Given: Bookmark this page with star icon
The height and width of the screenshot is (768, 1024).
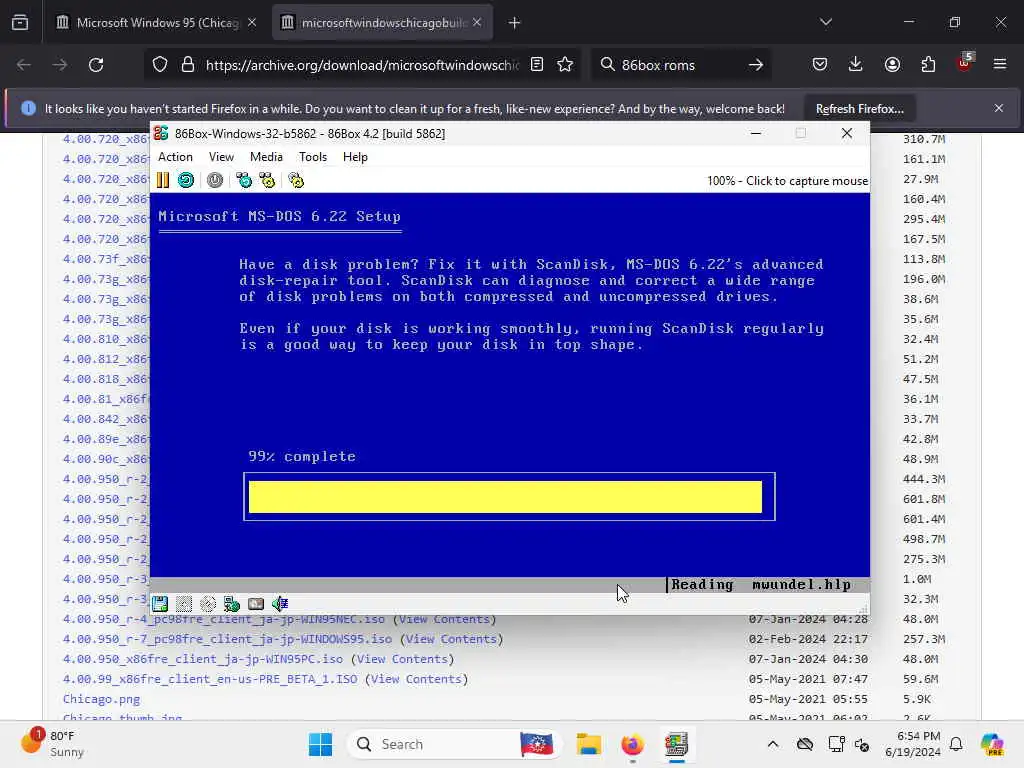Looking at the screenshot, I should tap(566, 65).
